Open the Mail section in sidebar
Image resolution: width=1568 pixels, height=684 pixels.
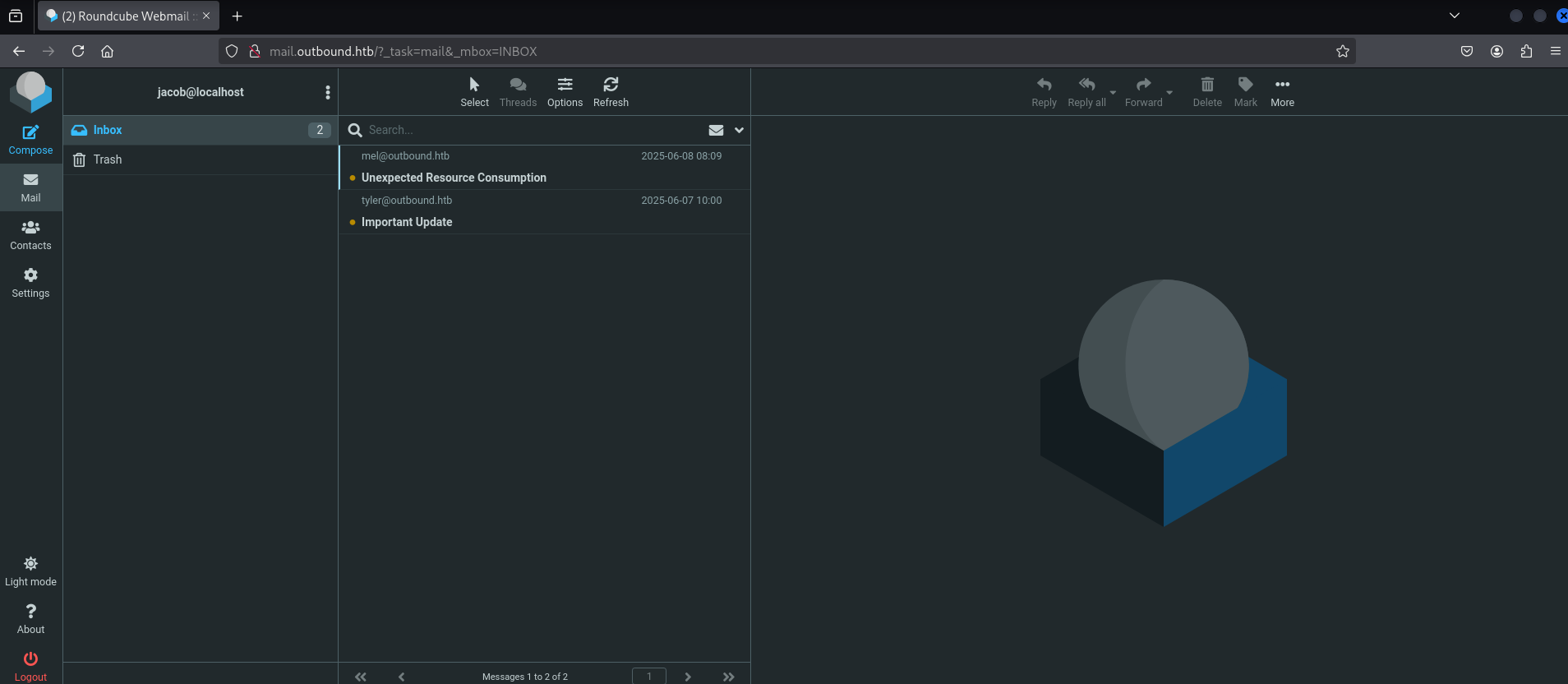(30, 187)
